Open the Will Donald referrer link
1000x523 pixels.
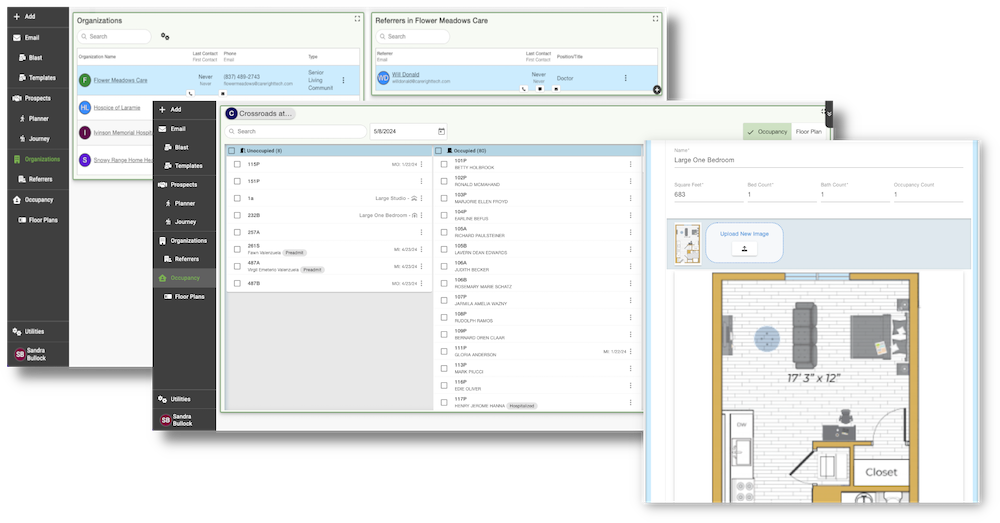(407, 74)
